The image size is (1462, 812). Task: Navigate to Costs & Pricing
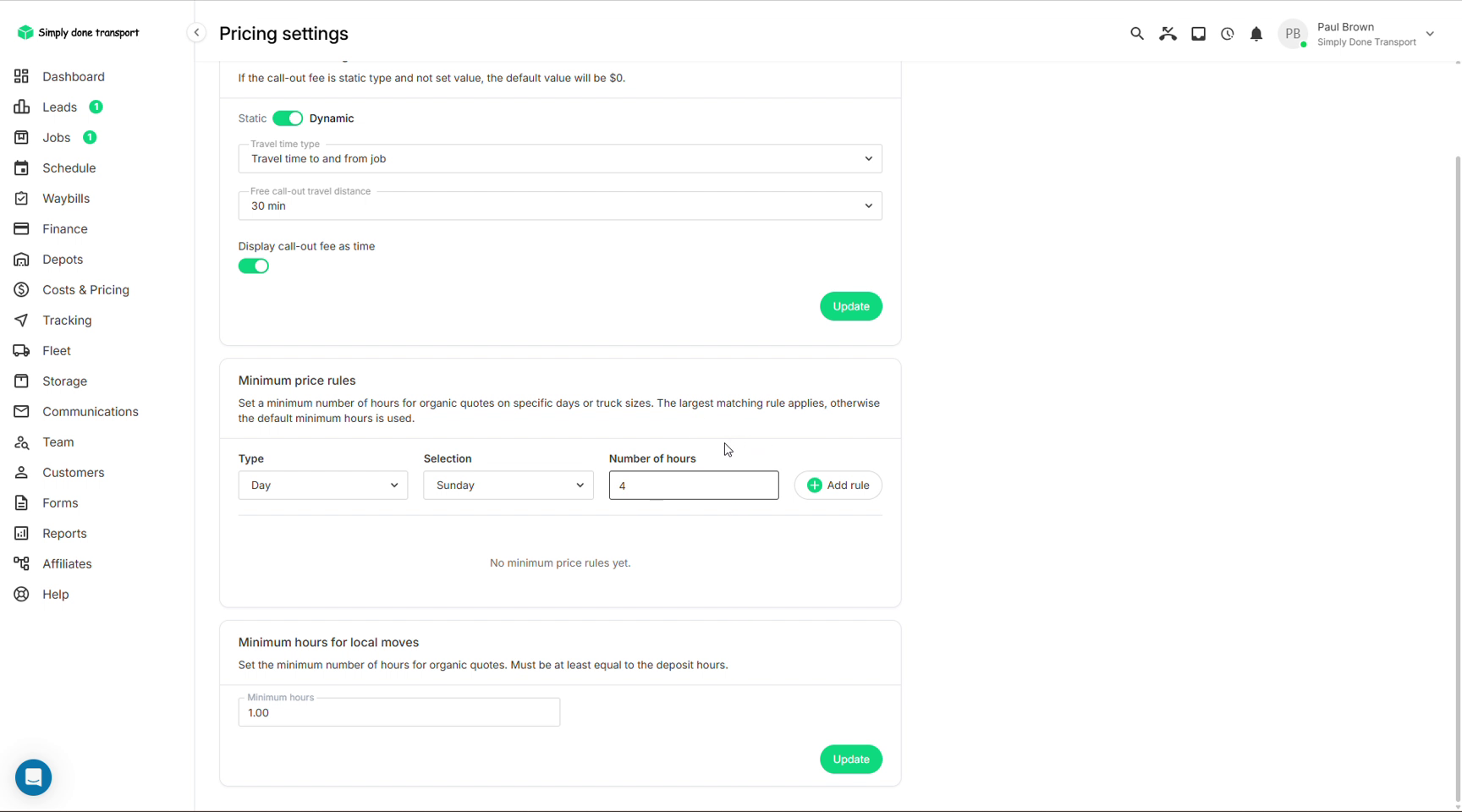85,289
